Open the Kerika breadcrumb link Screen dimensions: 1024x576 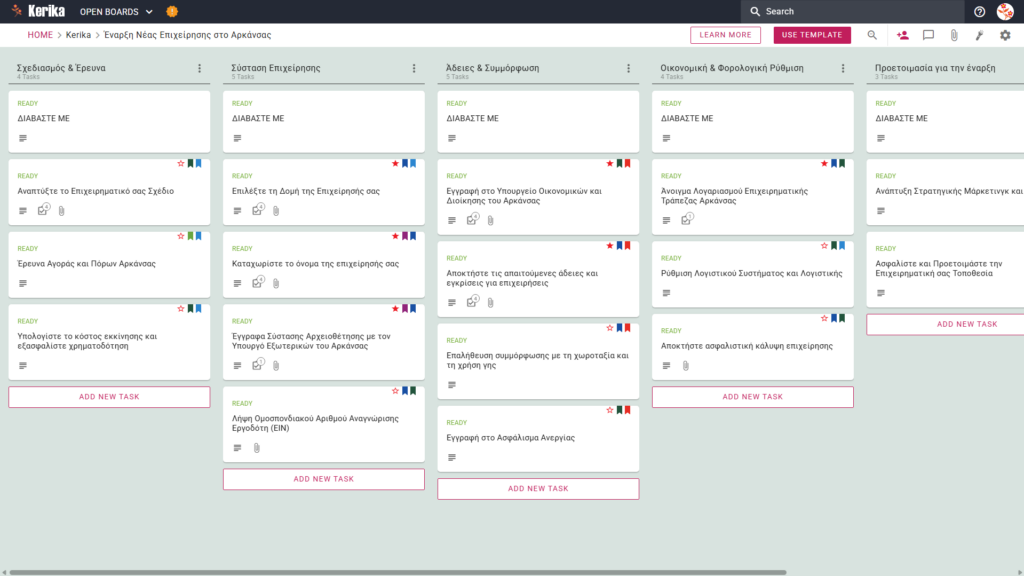pos(78,35)
